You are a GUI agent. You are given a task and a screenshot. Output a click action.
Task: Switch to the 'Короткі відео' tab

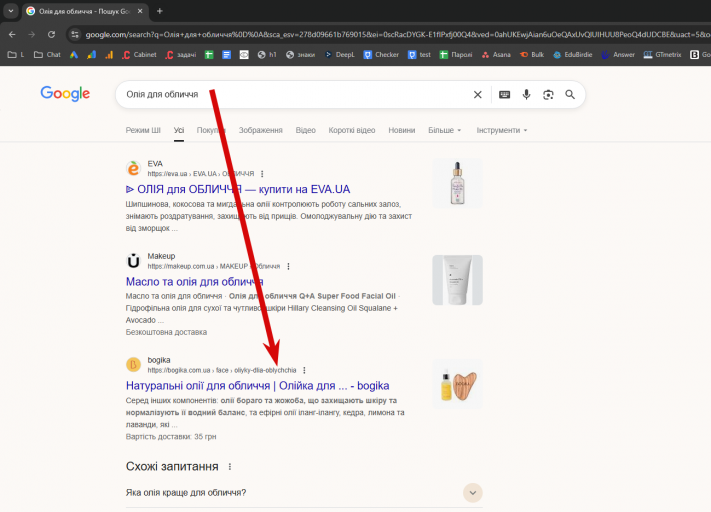[x=352, y=130]
